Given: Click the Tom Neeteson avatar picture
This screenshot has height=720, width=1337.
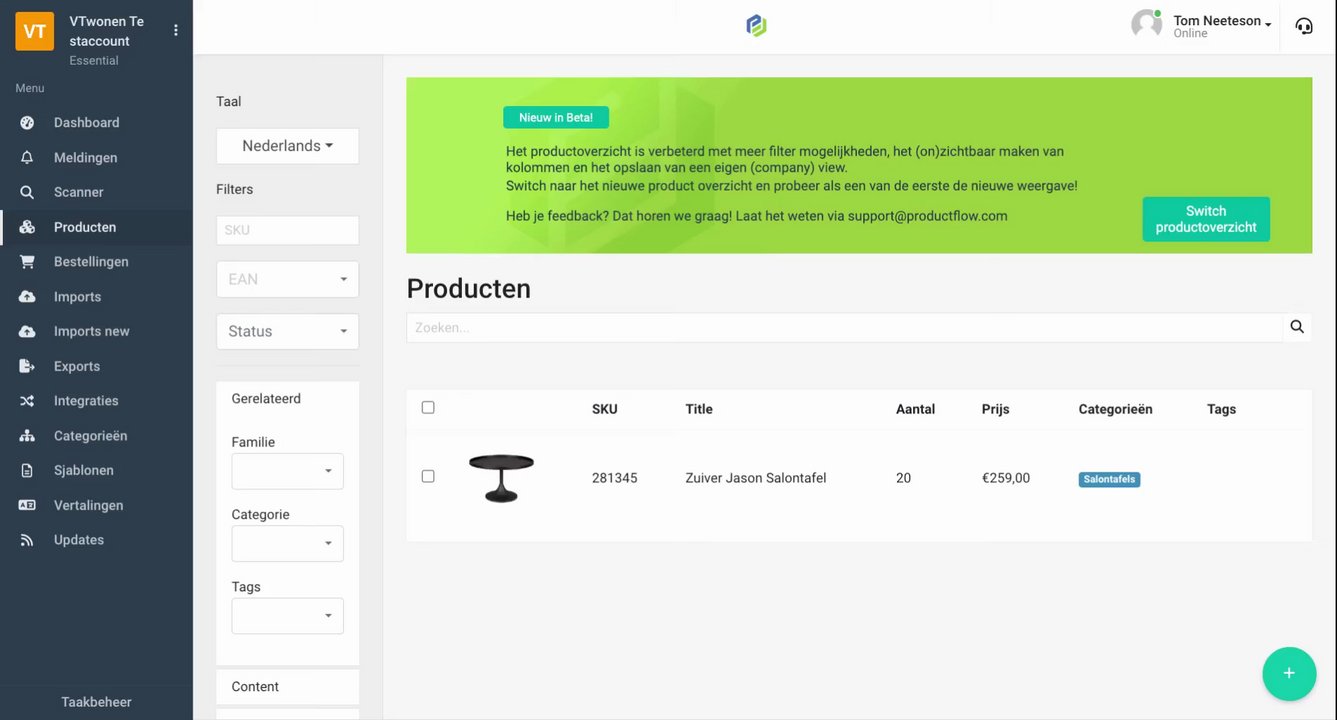Looking at the screenshot, I should [x=1146, y=25].
